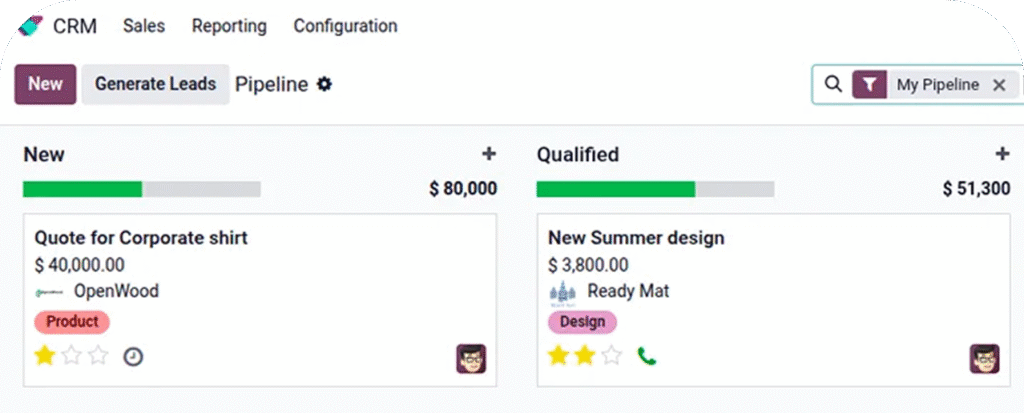This screenshot has width=1024, height=413.
Task: Click the filter funnel icon in search
Action: coord(870,85)
